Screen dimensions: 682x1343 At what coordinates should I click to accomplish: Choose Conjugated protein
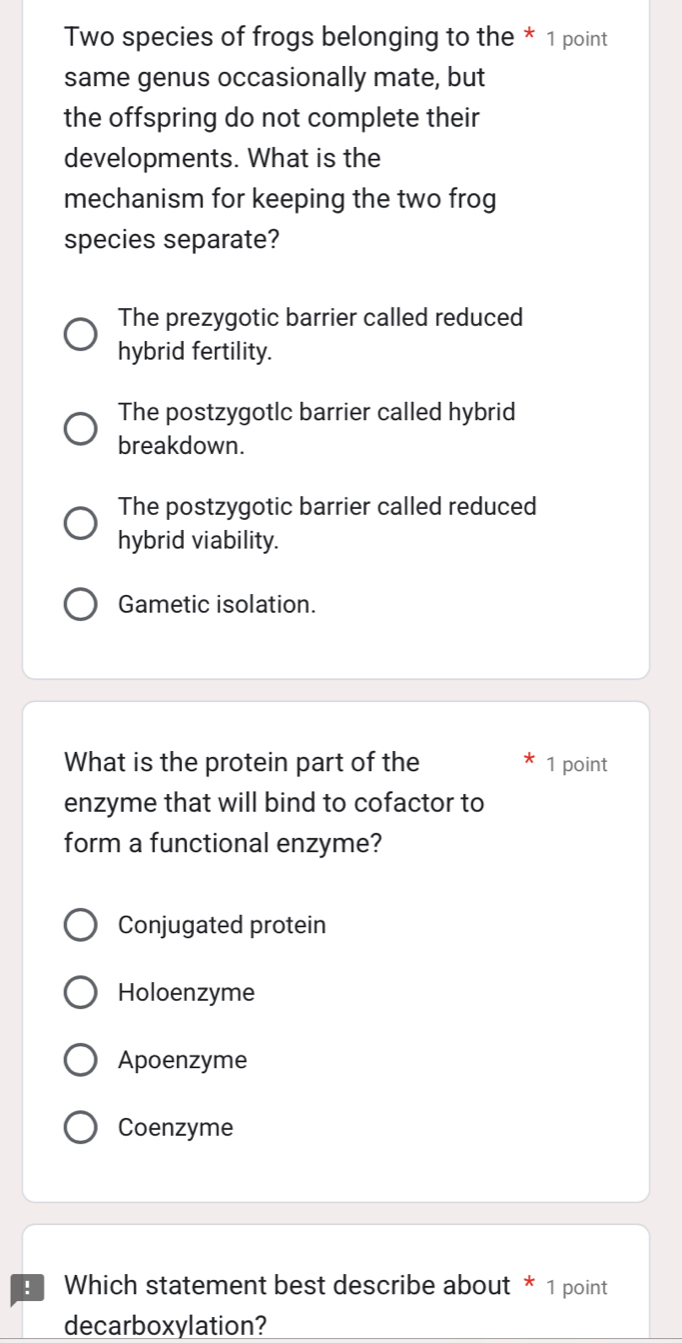[80, 924]
